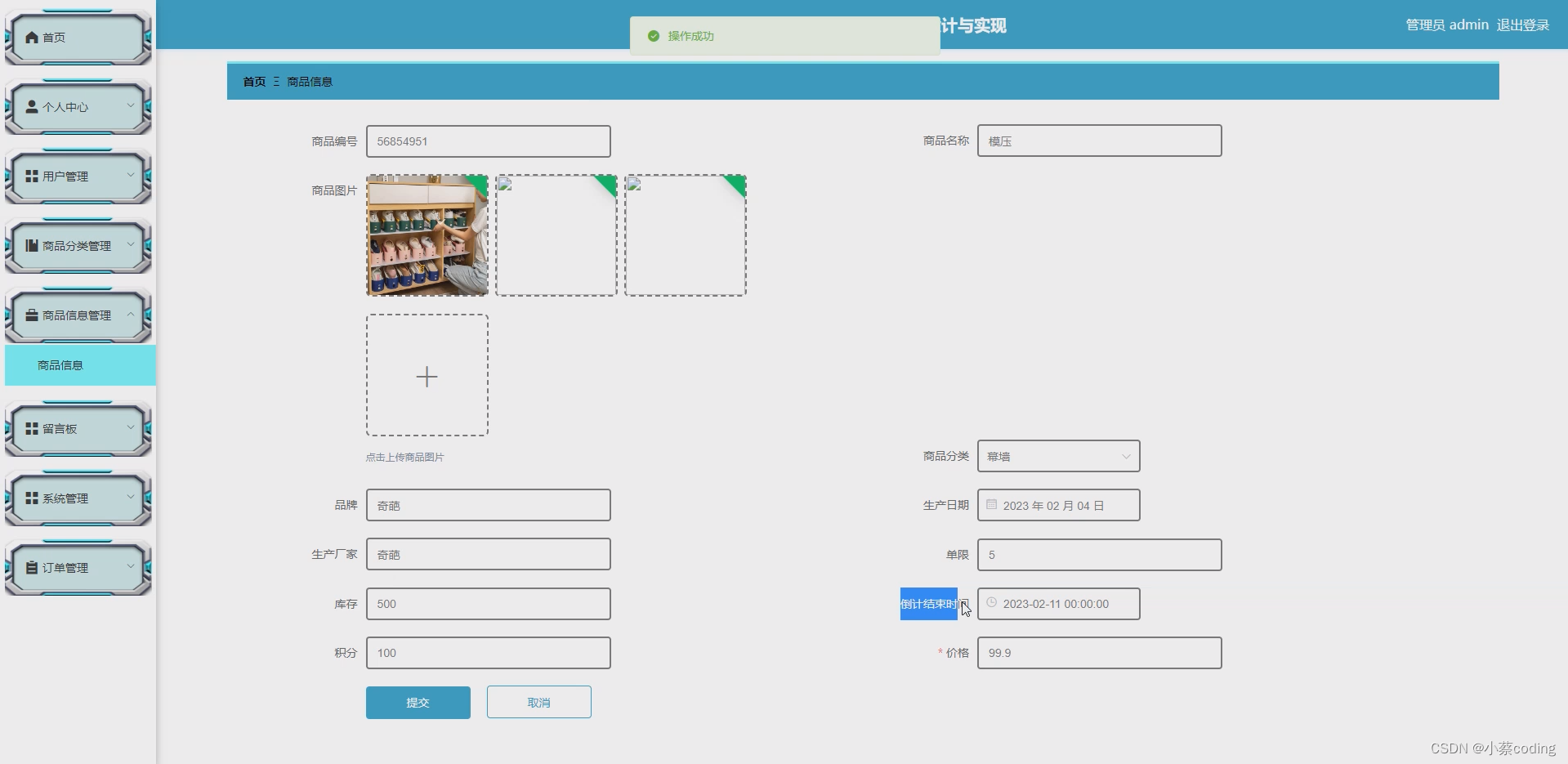Click the person icon for 个人中心

(x=32, y=106)
